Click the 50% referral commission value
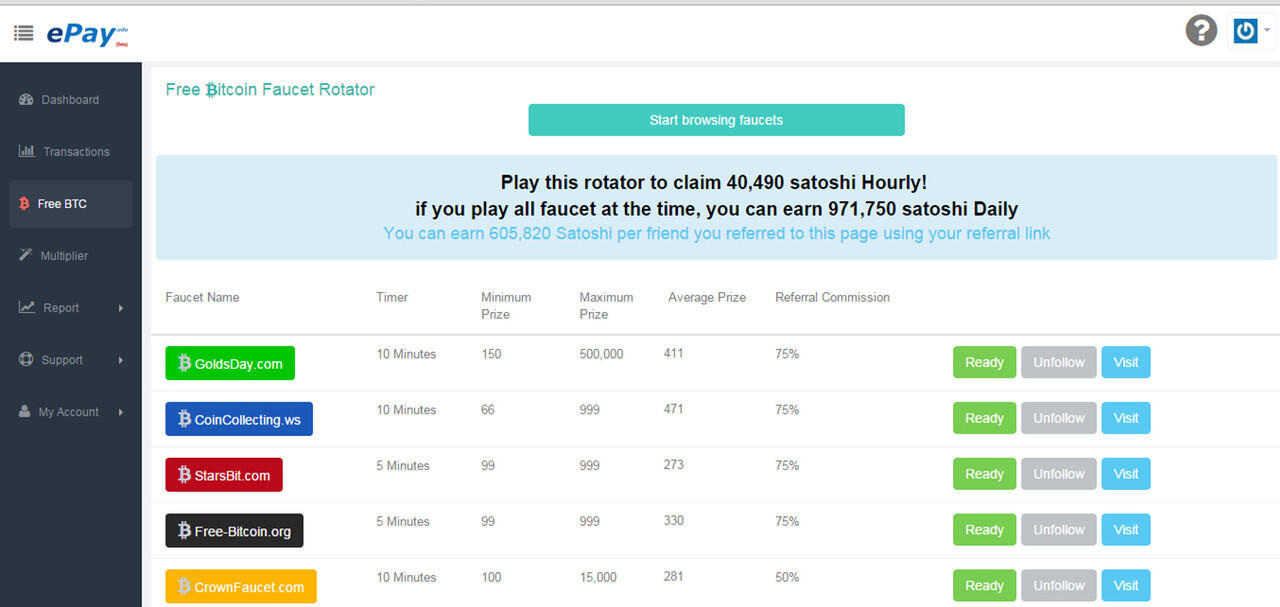This screenshot has width=1280, height=607. 787,577
